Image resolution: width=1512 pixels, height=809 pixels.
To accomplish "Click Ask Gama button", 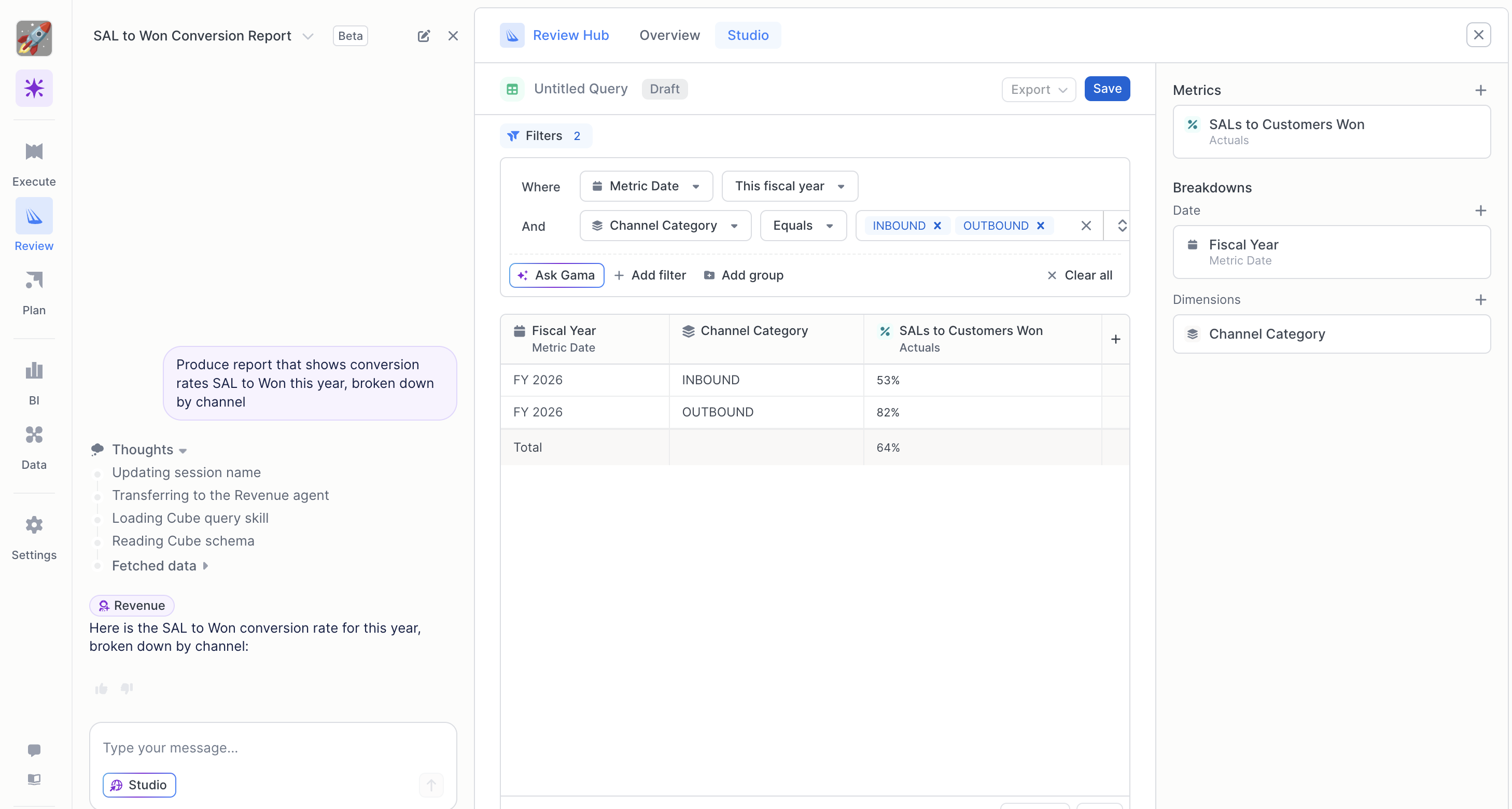I will 556,275.
